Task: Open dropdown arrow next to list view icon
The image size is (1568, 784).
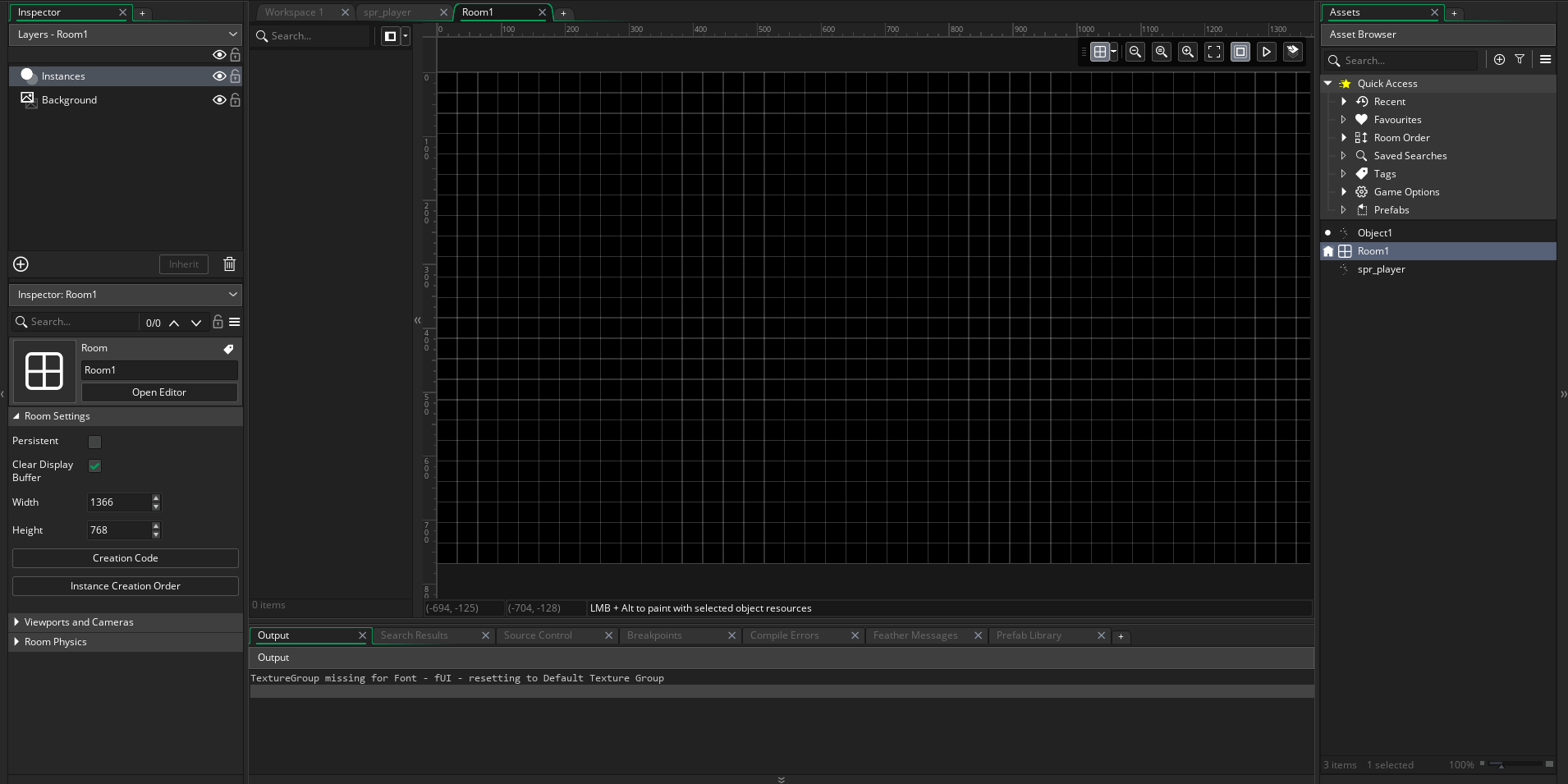Action: coord(406,36)
